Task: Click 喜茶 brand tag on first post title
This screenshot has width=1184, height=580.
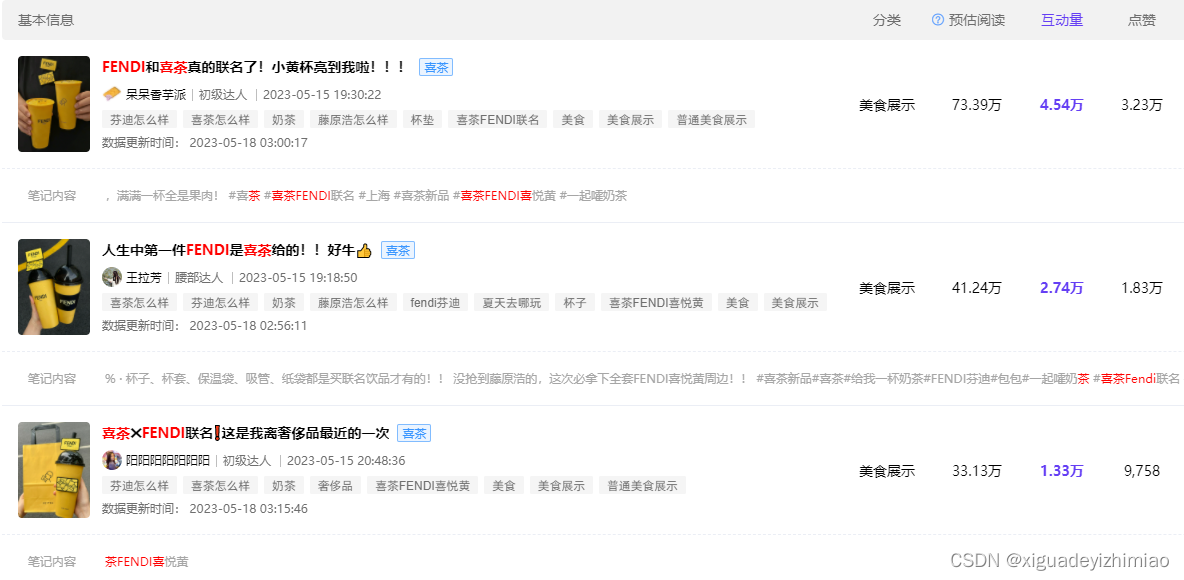Action: pos(436,67)
